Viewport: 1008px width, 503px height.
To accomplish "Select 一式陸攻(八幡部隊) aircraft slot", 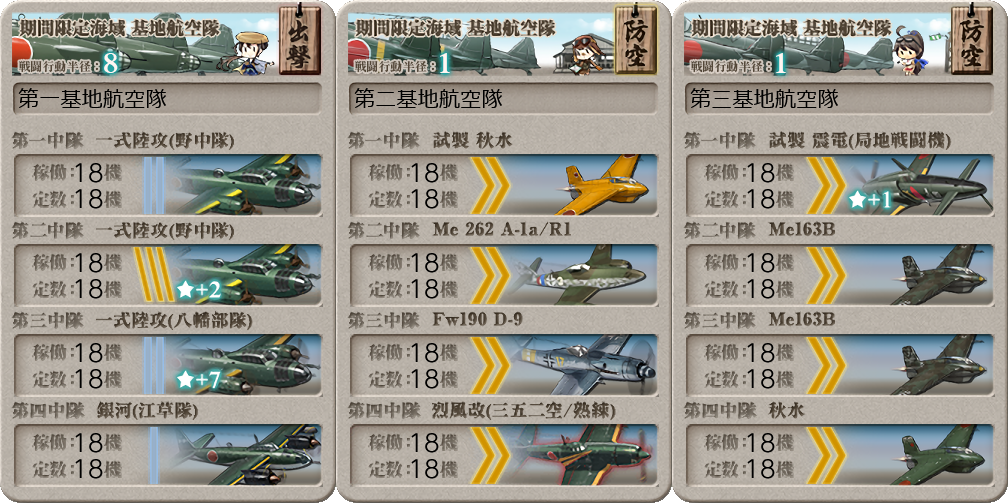I will tap(167, 365).
